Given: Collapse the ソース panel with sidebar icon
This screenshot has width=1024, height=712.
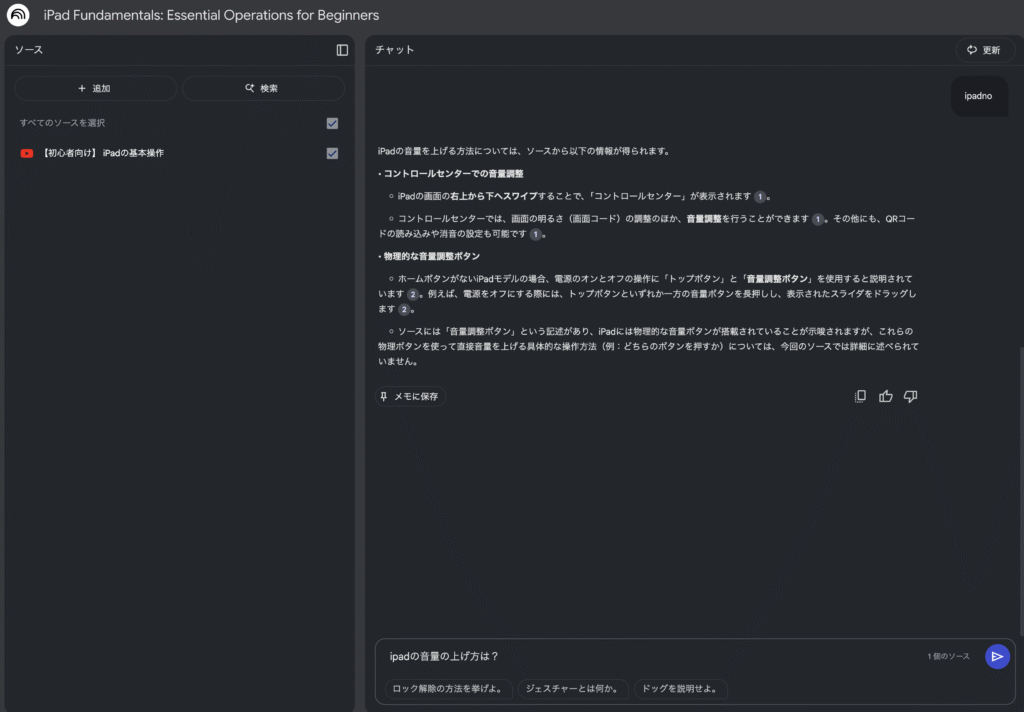Looking at the screenshot, I should point(342,50).
